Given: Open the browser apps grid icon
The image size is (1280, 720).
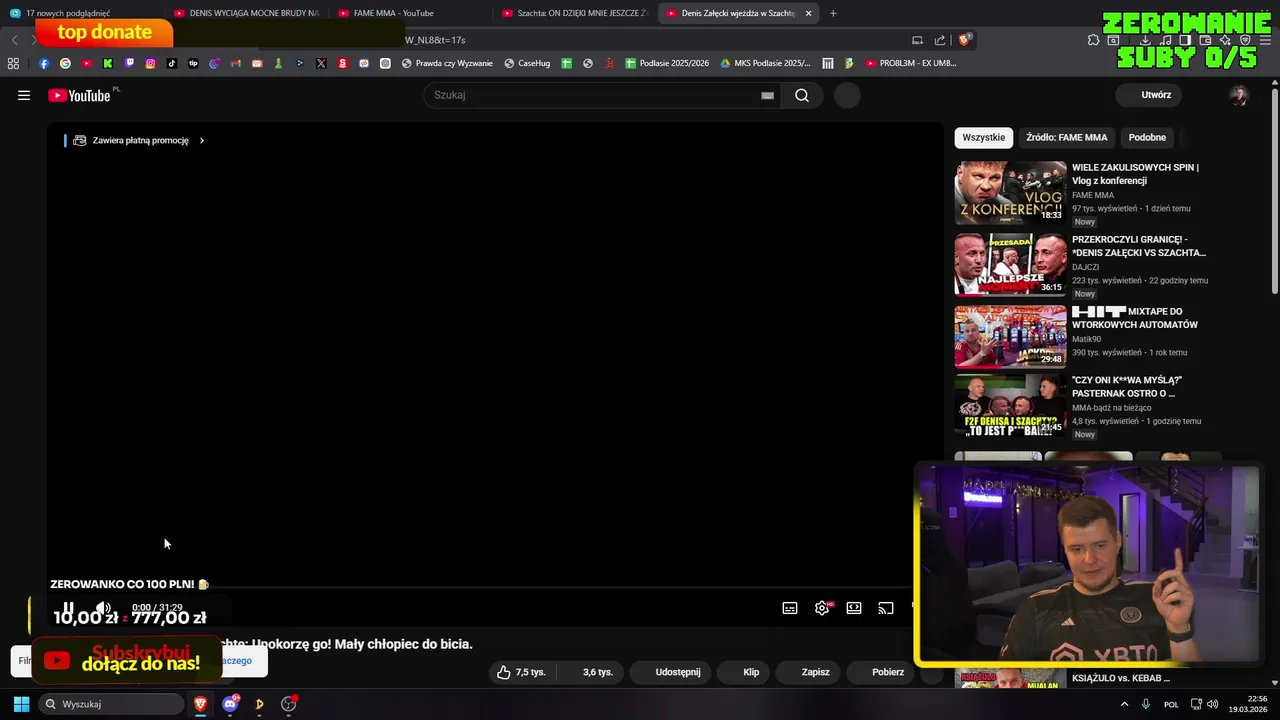Looking at the screenshot, I should click(13, 63).
